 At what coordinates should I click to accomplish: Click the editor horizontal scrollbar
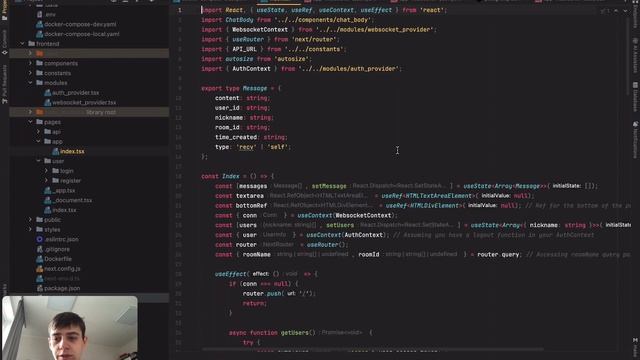point(373,349)
